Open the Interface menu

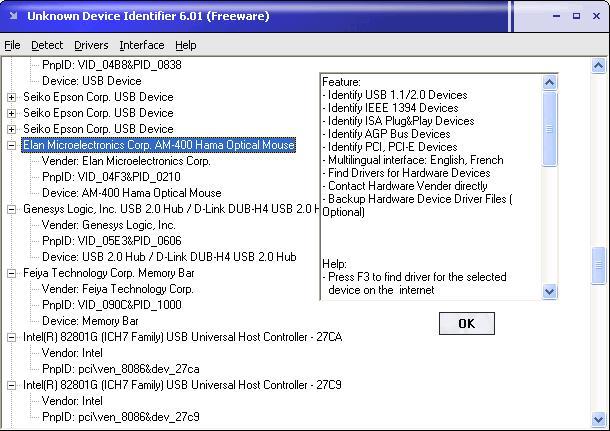142,45
